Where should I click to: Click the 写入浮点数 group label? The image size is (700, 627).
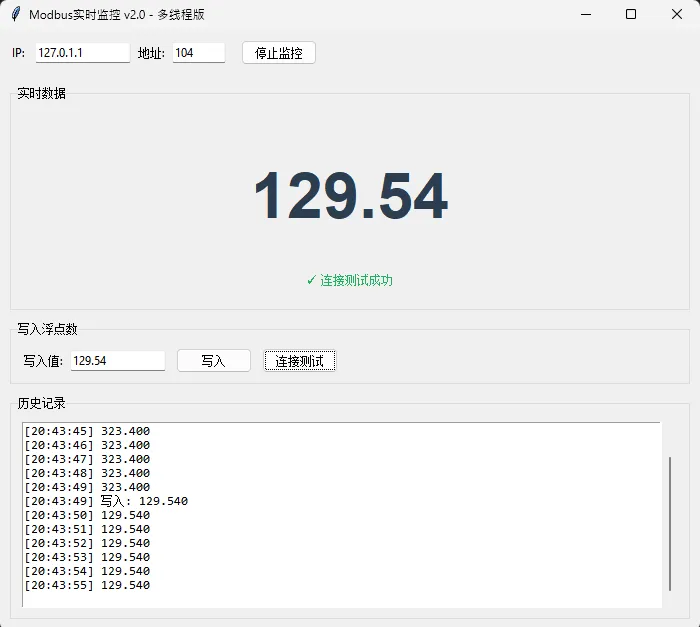pyautogui.click(x=48, y=329)
